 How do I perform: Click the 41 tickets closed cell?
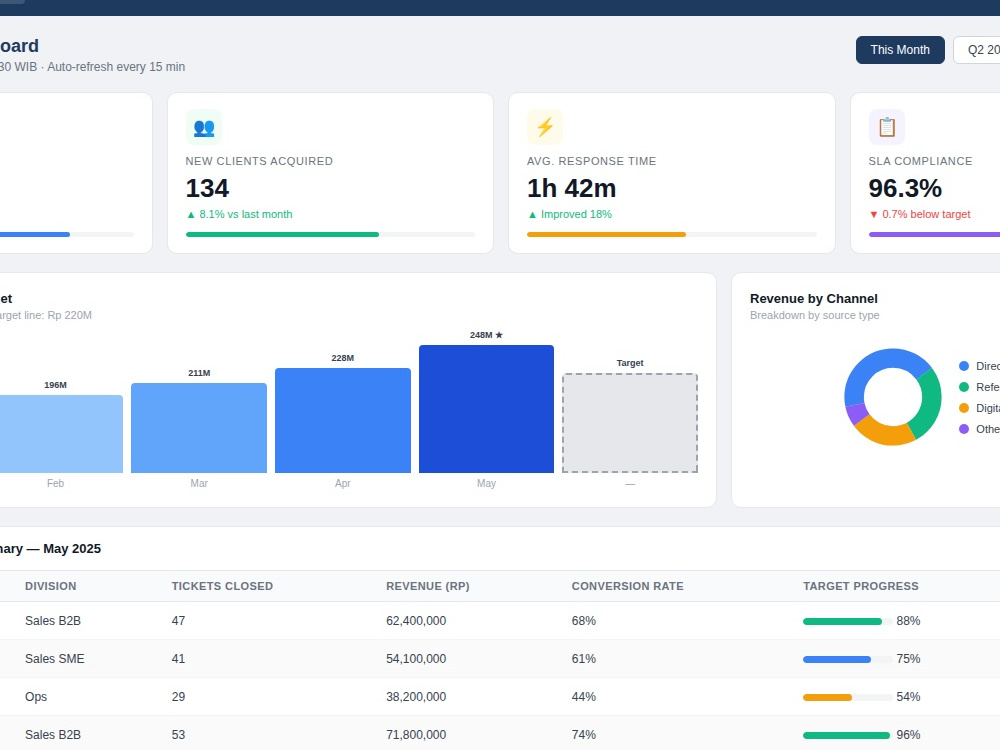[x=178, y=659]
